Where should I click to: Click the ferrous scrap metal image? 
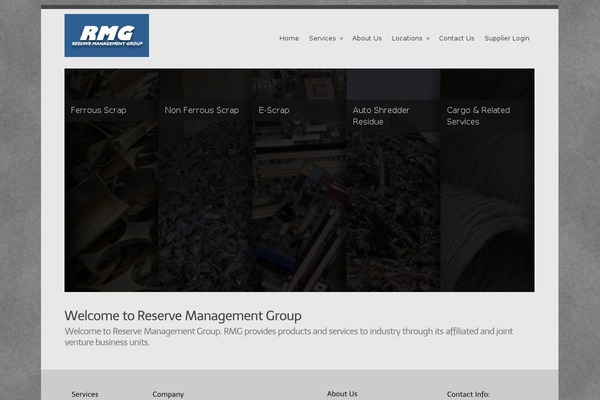pyautogui.click(x=111, y=207)
